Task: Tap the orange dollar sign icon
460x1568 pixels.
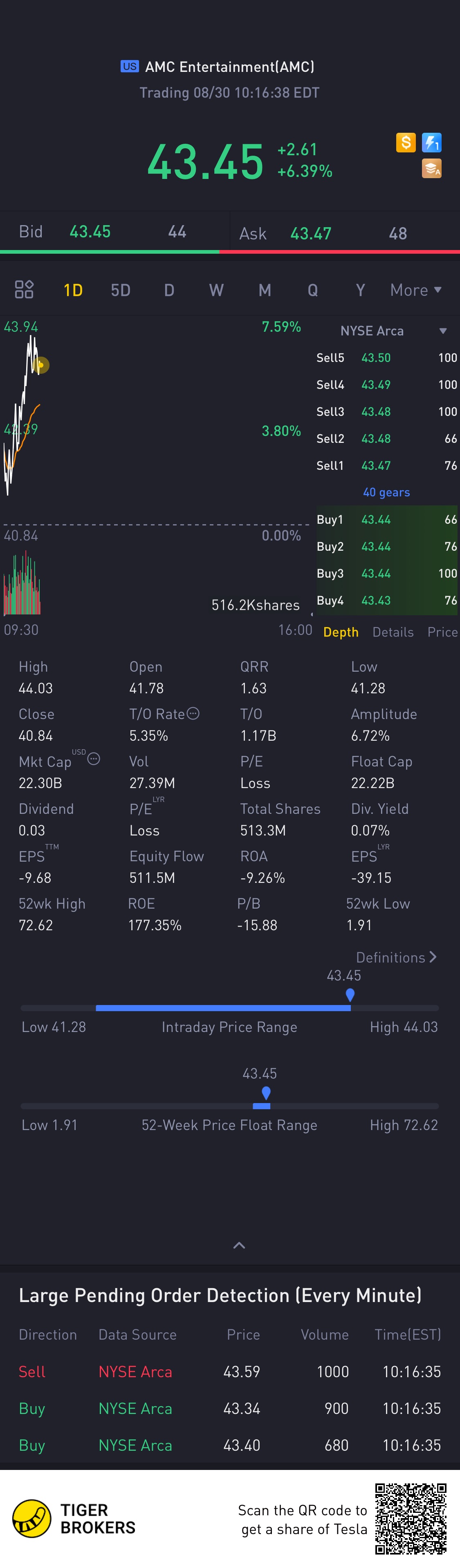Action: (x=406, y=143)
